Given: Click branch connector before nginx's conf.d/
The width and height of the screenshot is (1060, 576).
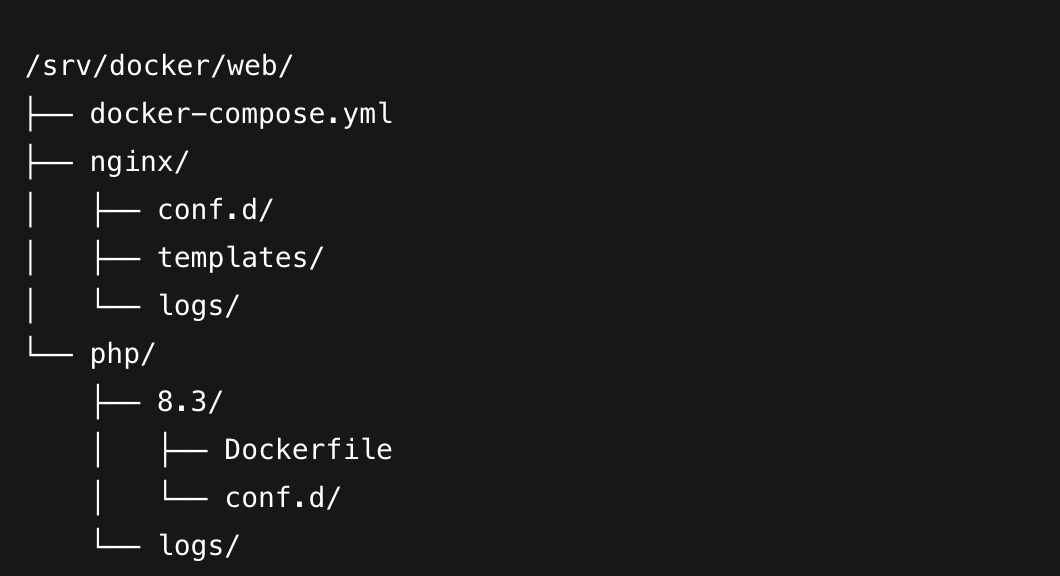Looking at the screenshot, I should tap(116, 210).
